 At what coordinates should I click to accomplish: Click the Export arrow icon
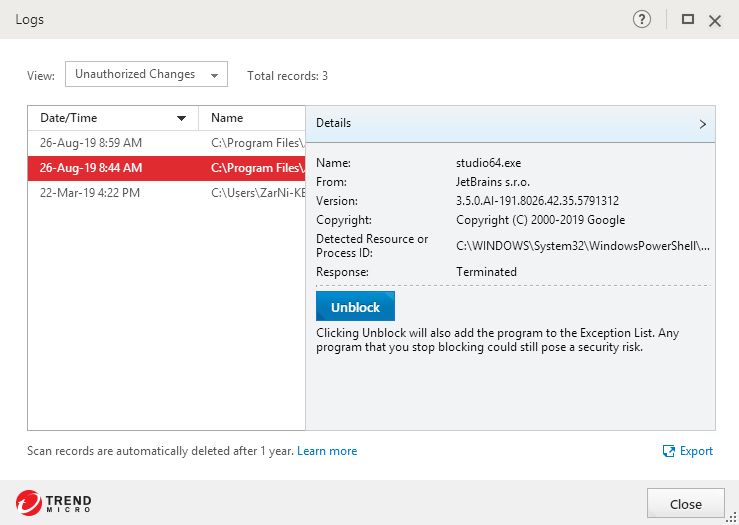(x=668, y=451)
